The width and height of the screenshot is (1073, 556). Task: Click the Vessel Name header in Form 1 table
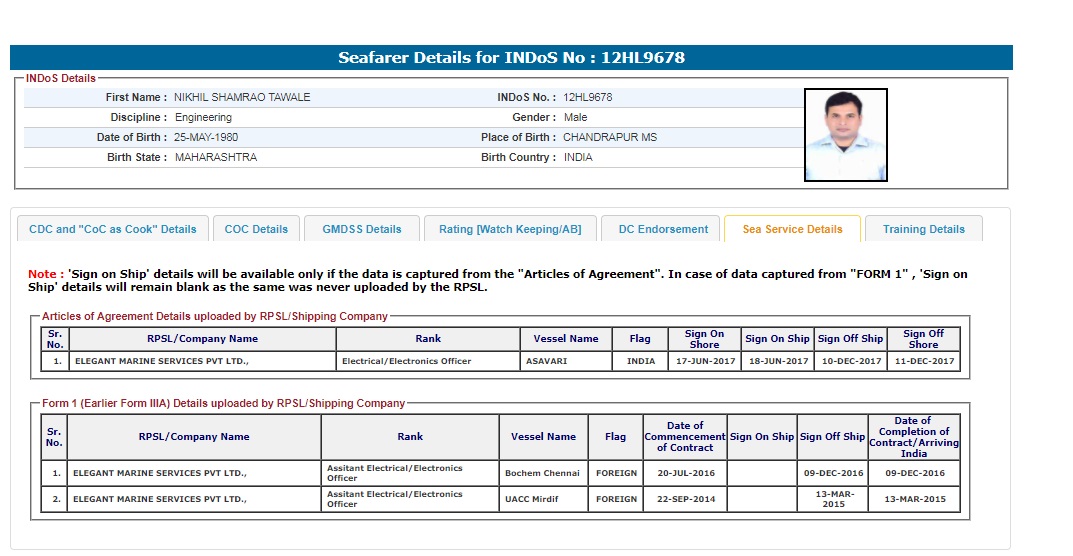tap(543, 437)
